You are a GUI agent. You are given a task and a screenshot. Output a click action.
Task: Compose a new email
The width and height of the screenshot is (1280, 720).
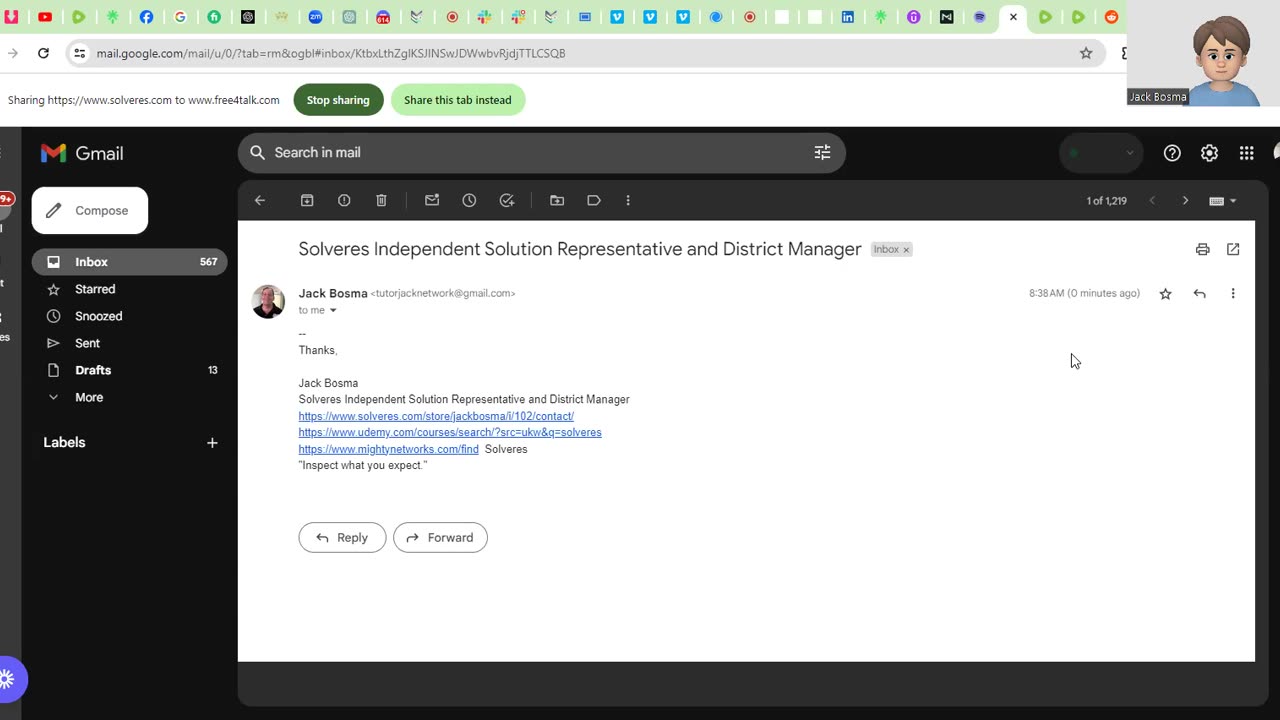point(90,211)
